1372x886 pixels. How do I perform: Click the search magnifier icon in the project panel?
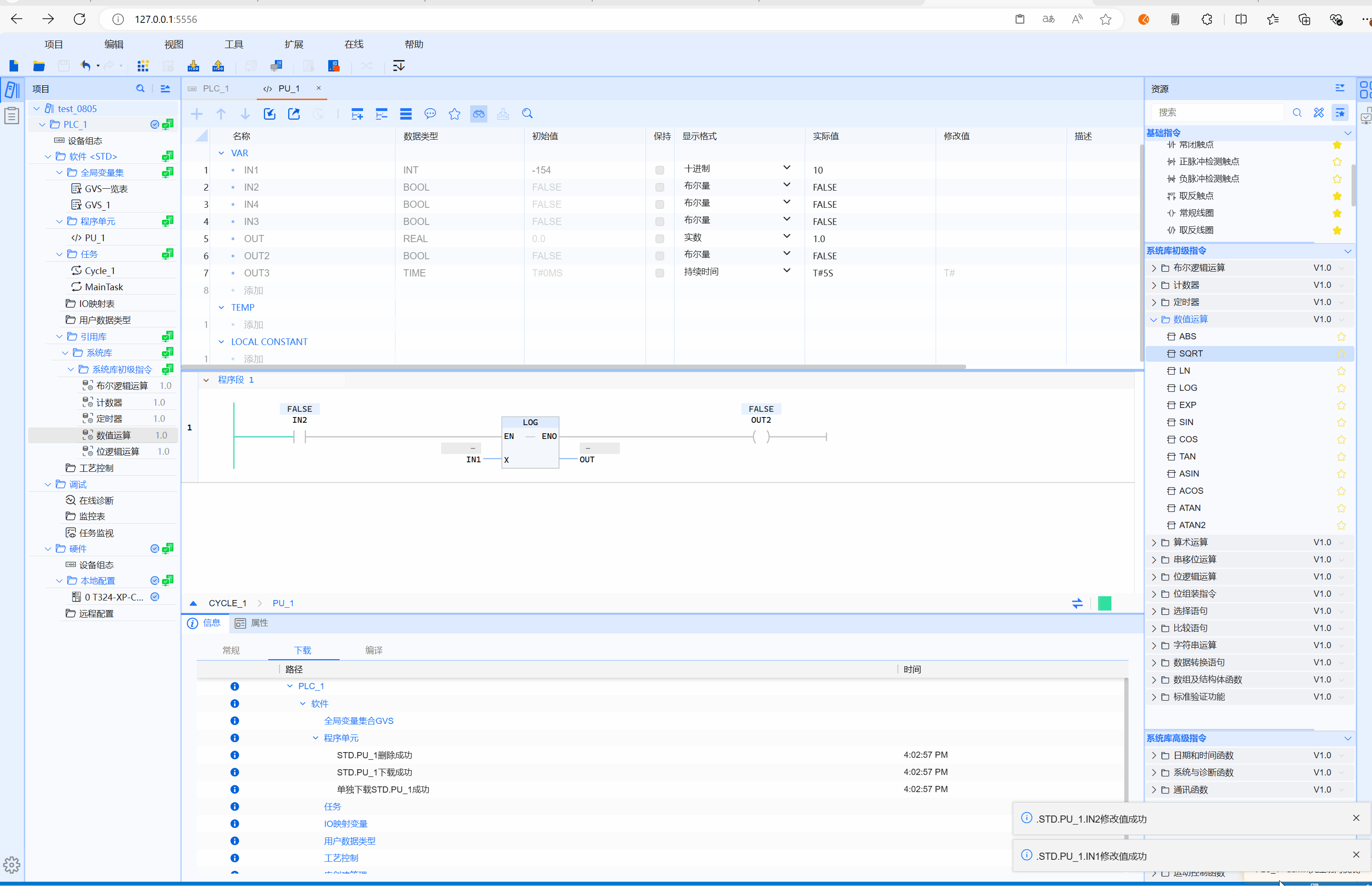[x=141, y=89]
